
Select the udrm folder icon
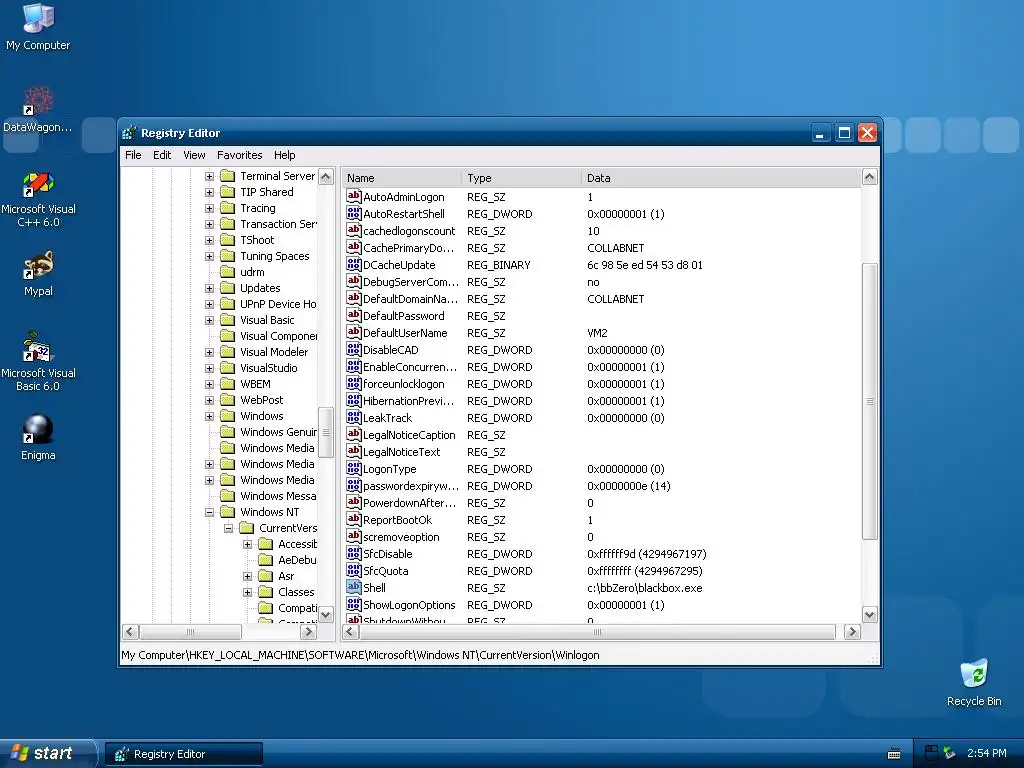point(227,272)
